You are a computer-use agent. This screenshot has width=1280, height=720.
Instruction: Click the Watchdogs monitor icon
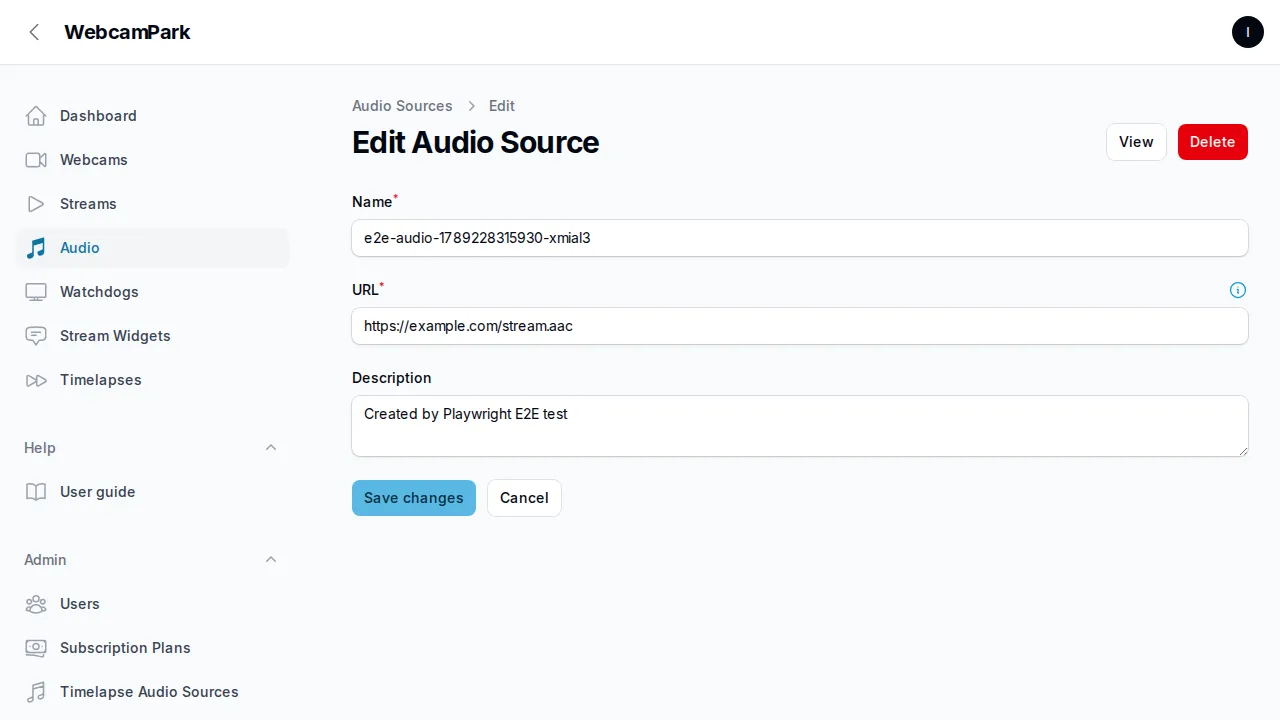[x=36, y=292]
